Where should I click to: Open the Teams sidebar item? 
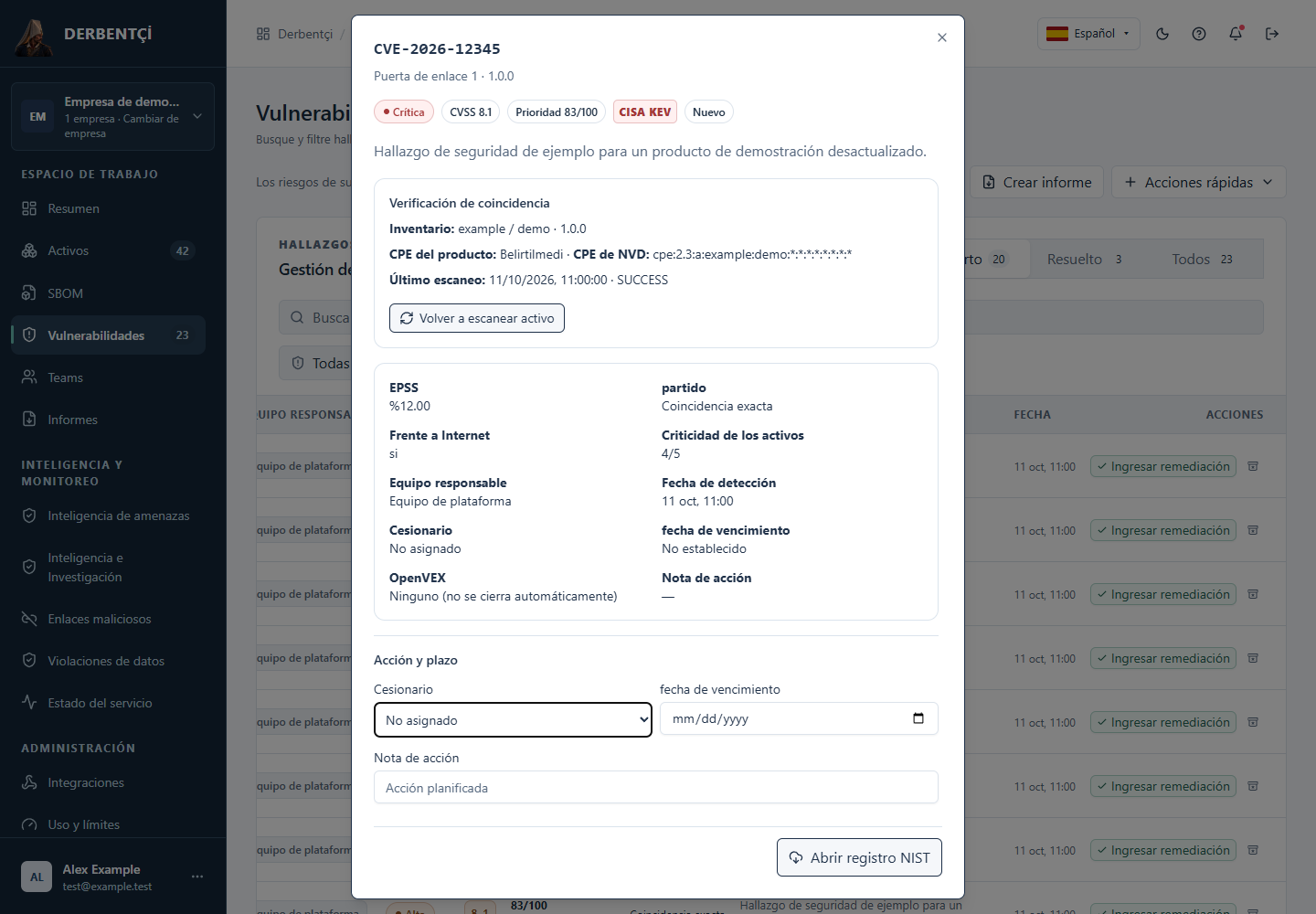click(x=108, y=377)
